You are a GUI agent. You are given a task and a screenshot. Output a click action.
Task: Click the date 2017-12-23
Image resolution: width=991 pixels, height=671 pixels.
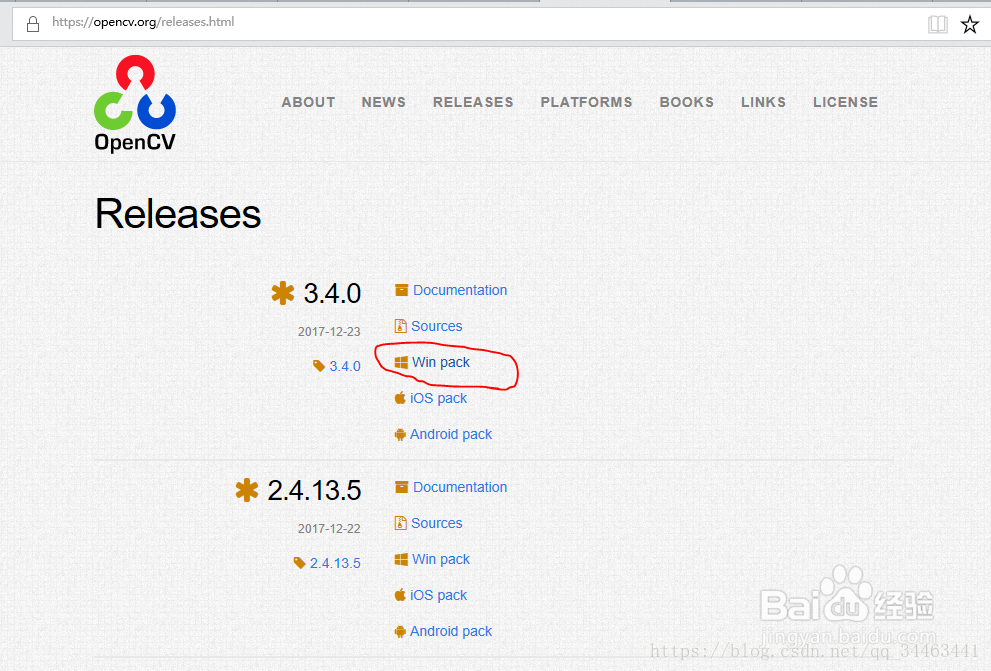point(329,331)
